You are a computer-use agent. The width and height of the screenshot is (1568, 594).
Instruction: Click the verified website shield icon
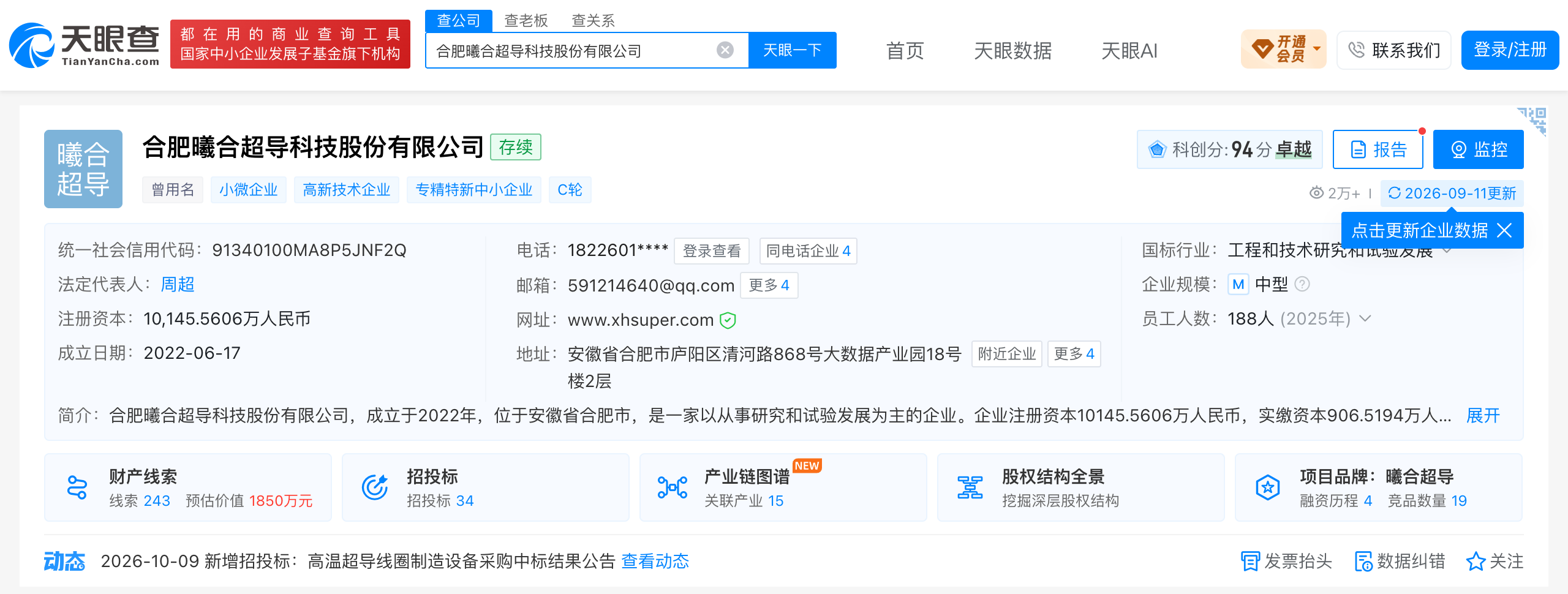(x=728, y=320)
